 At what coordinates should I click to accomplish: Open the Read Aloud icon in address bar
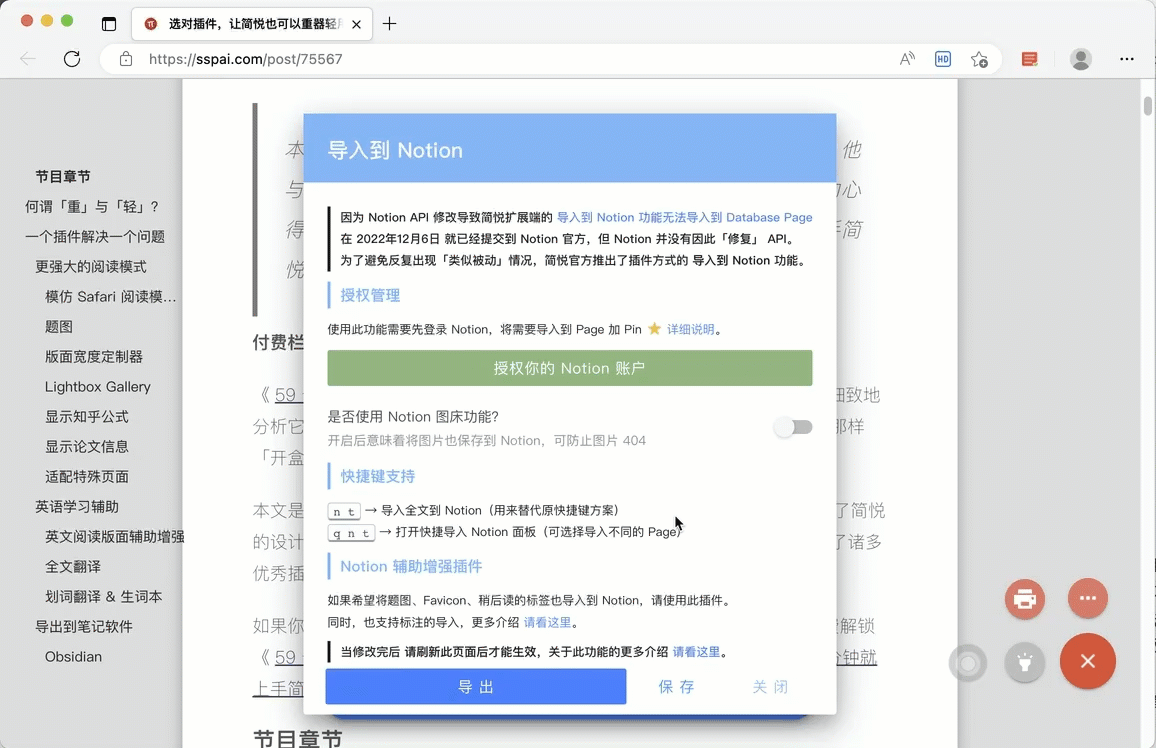point(907,59)
